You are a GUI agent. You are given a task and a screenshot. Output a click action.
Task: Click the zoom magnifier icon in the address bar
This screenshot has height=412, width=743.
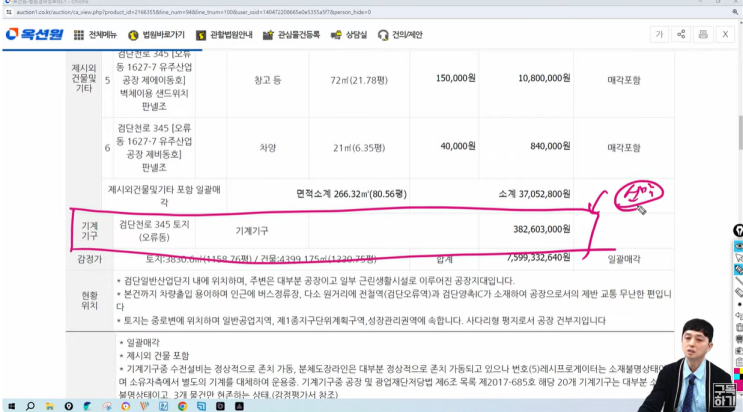pos(735,12)
